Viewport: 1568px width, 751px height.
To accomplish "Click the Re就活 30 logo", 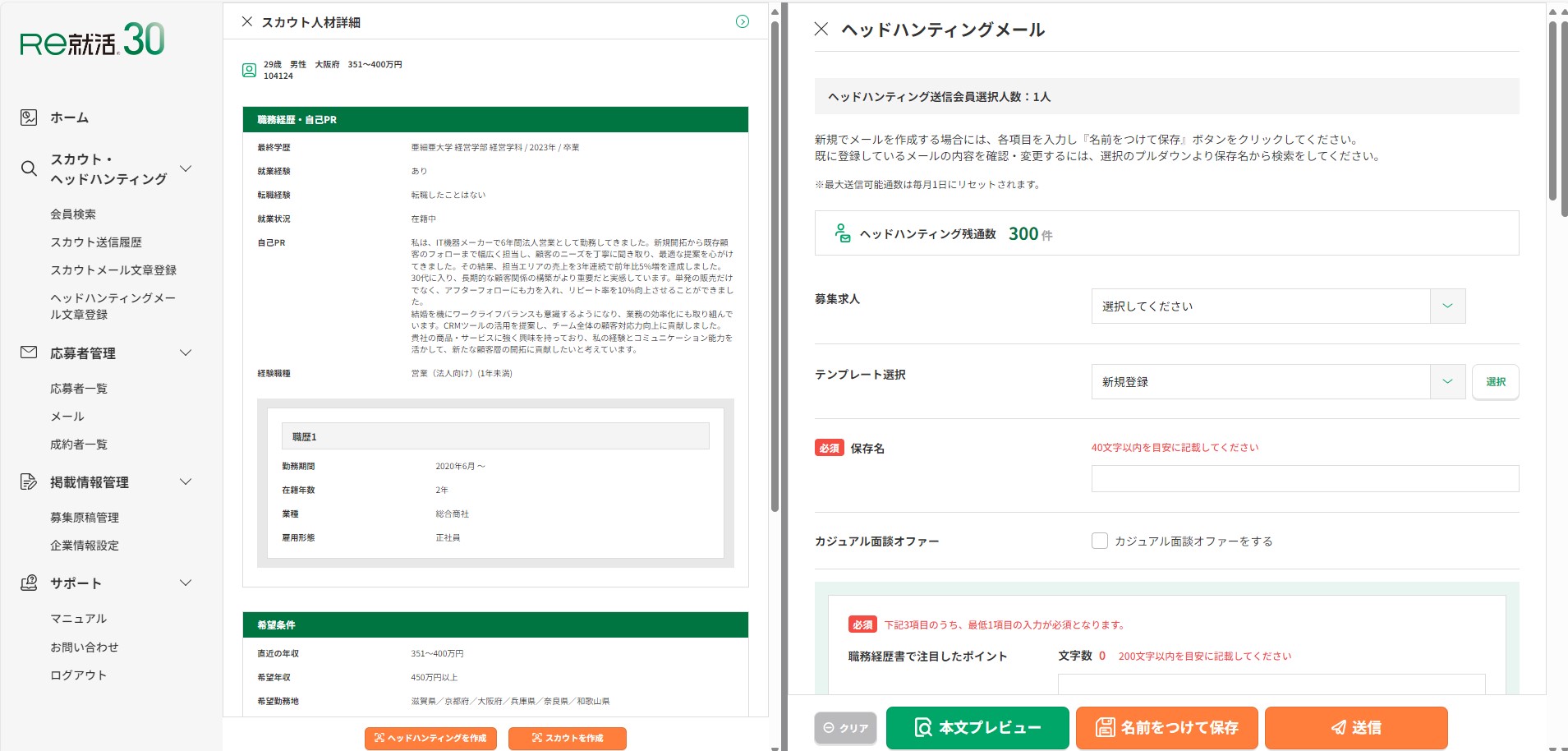I will (x=92, y=40).
